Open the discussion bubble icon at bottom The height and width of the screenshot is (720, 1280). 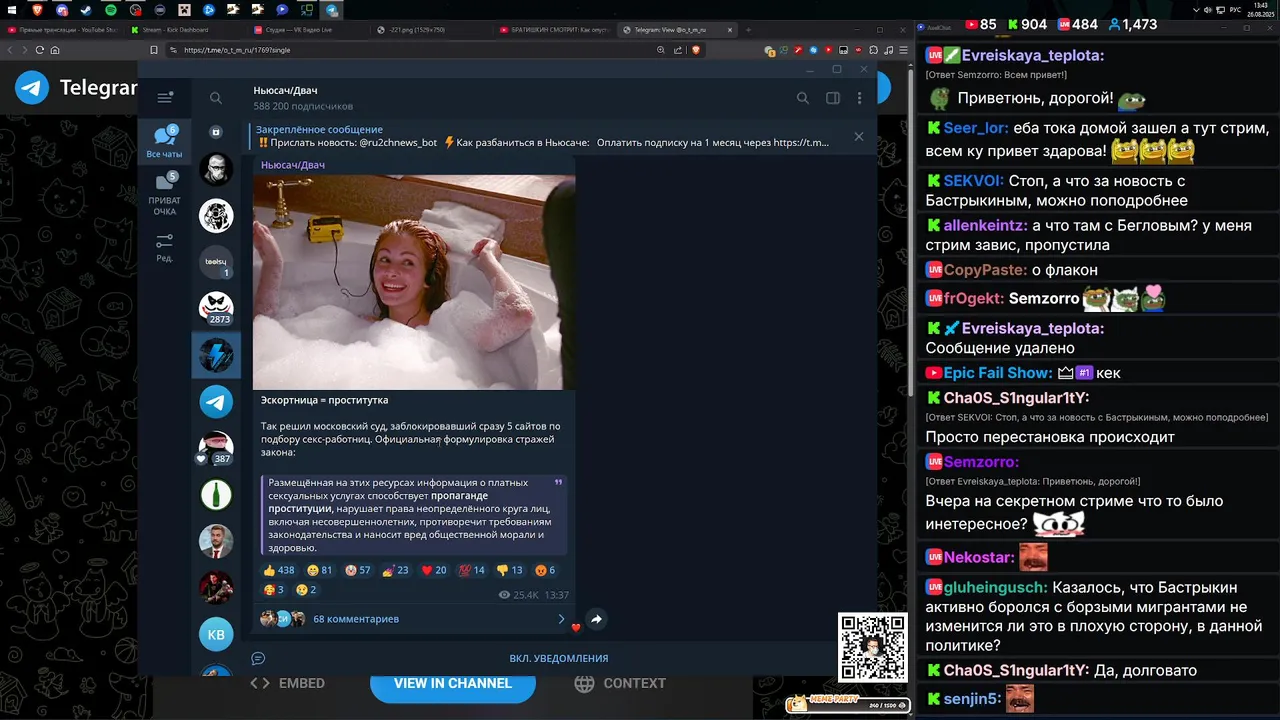click(258, 658)
